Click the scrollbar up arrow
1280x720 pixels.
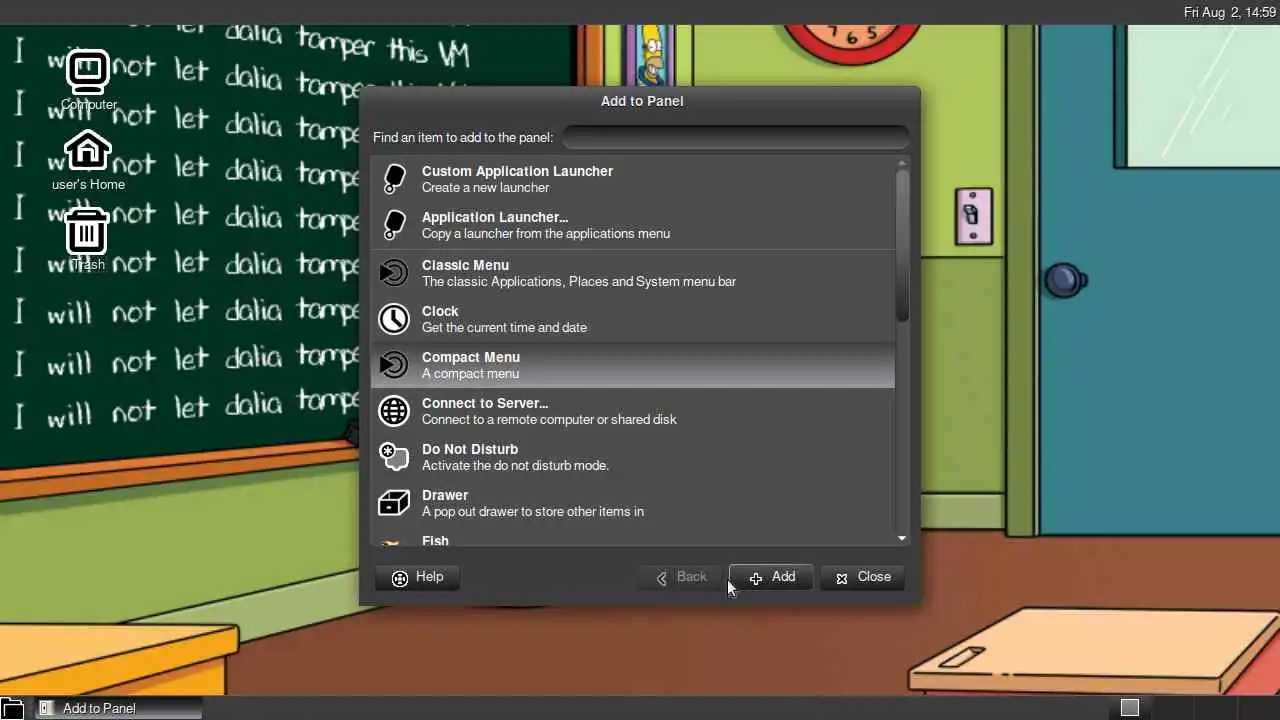[x=902, y=163]
